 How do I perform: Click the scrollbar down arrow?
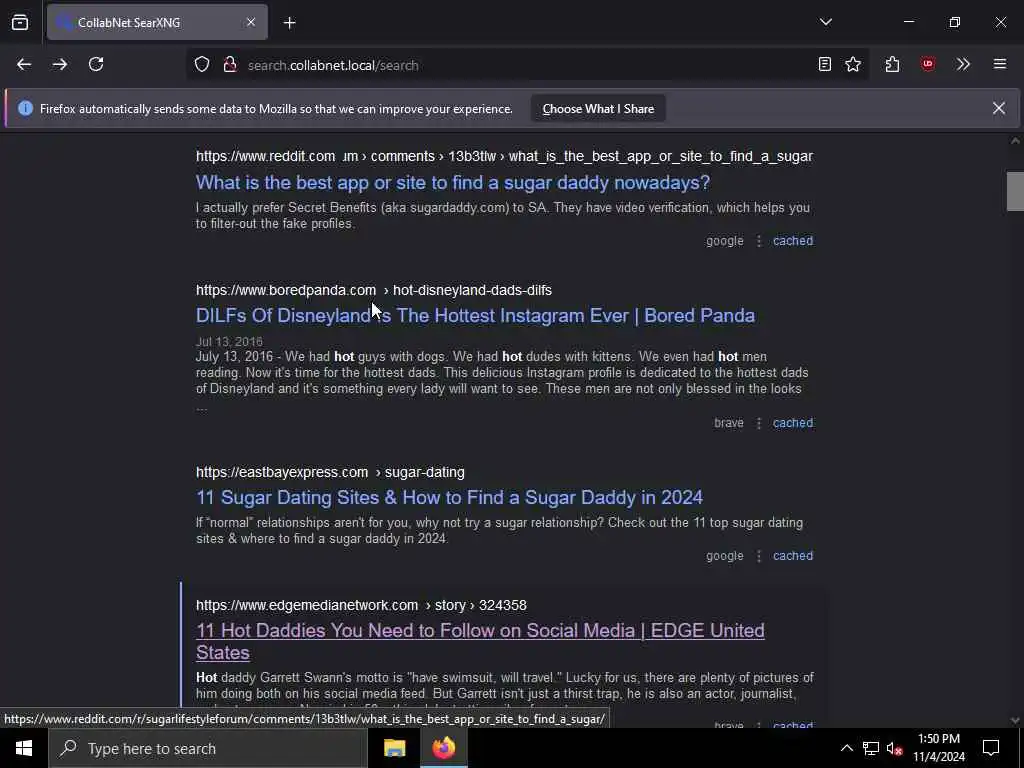click(1015, 720)
